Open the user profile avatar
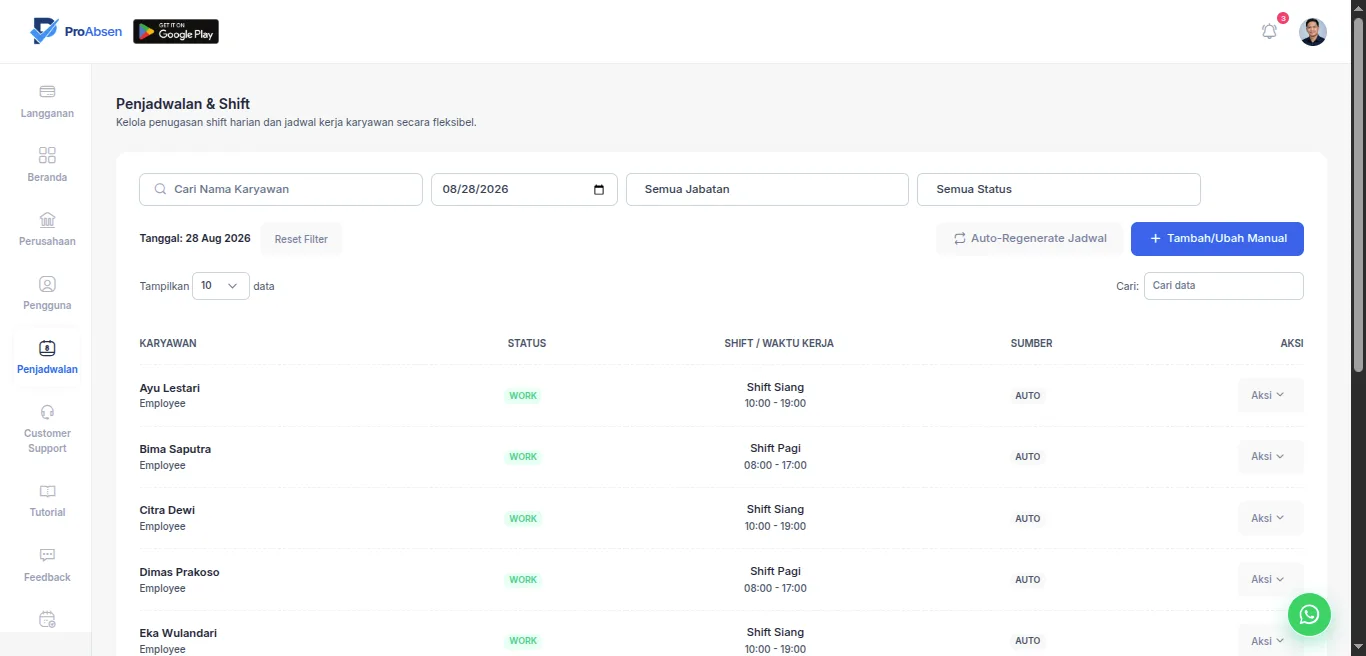Viewport: 1366px width, 656px height. pyautogui.click(x=1313, y=32)
